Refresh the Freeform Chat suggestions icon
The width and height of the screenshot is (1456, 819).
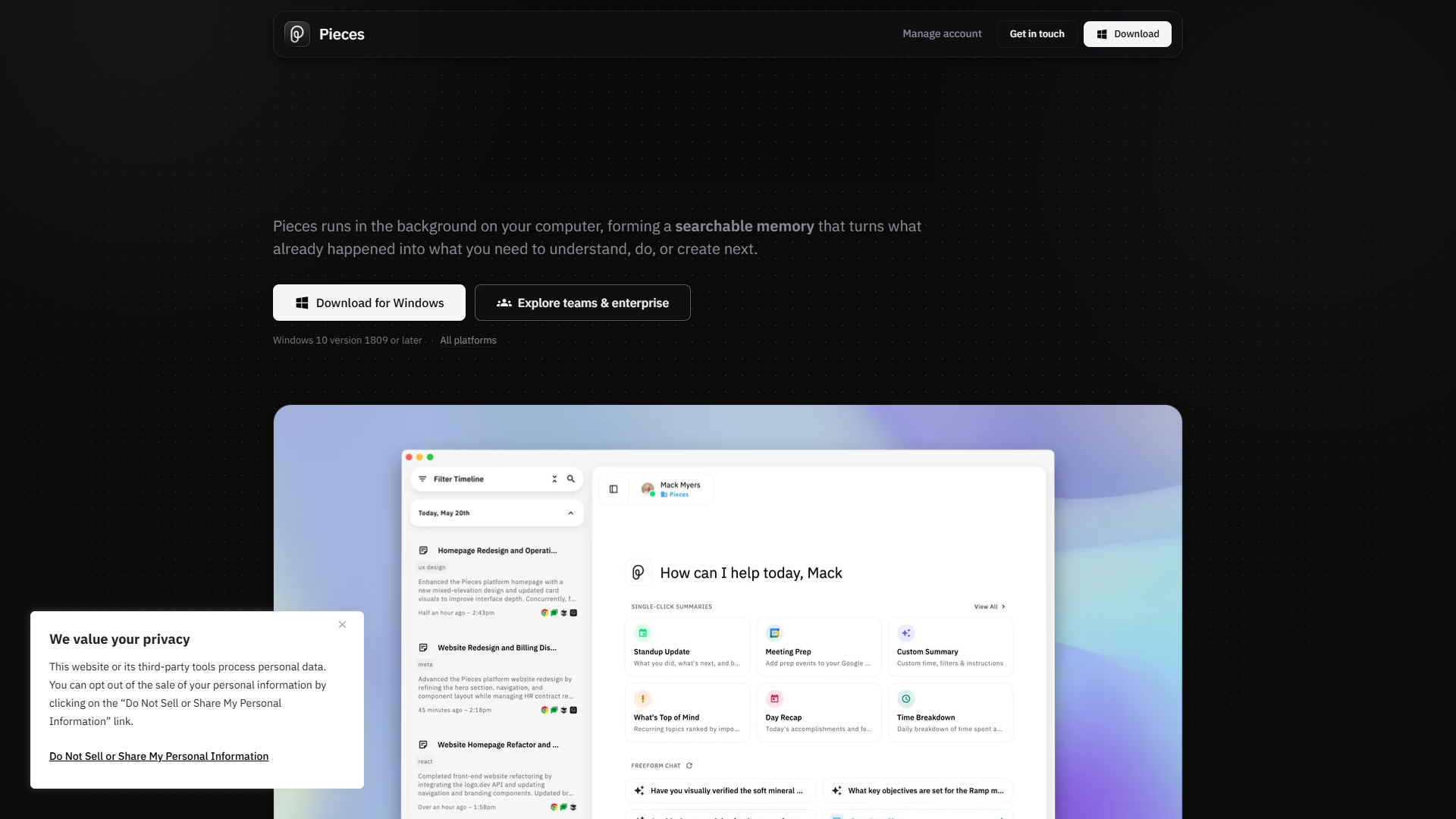pyautogui.click(x=689, y=766)
